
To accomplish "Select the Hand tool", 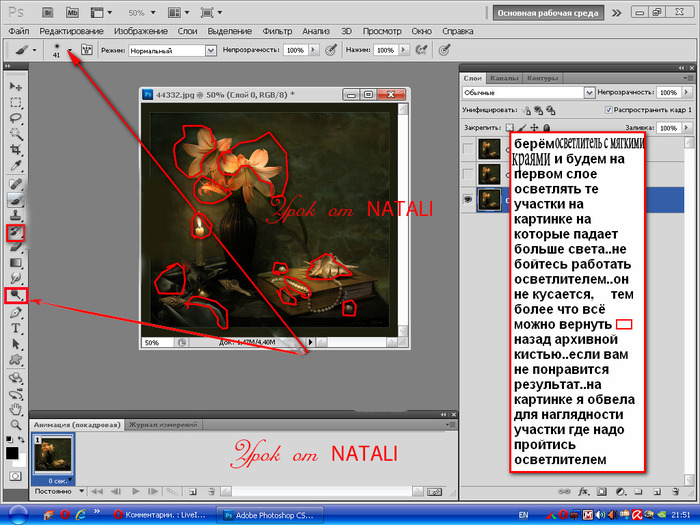I will point(16,409).
